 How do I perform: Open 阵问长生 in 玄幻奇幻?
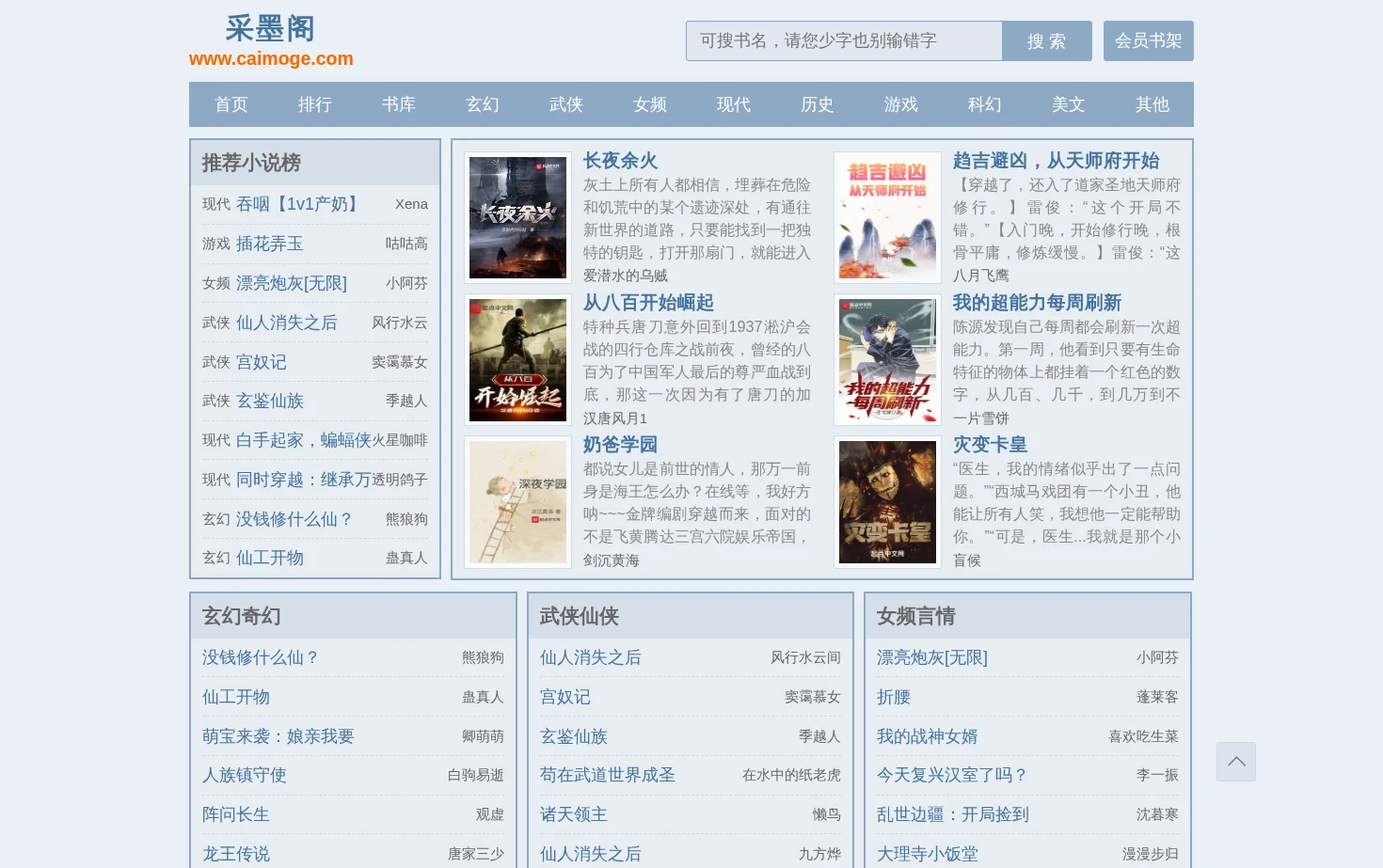[x=236, y=814]
